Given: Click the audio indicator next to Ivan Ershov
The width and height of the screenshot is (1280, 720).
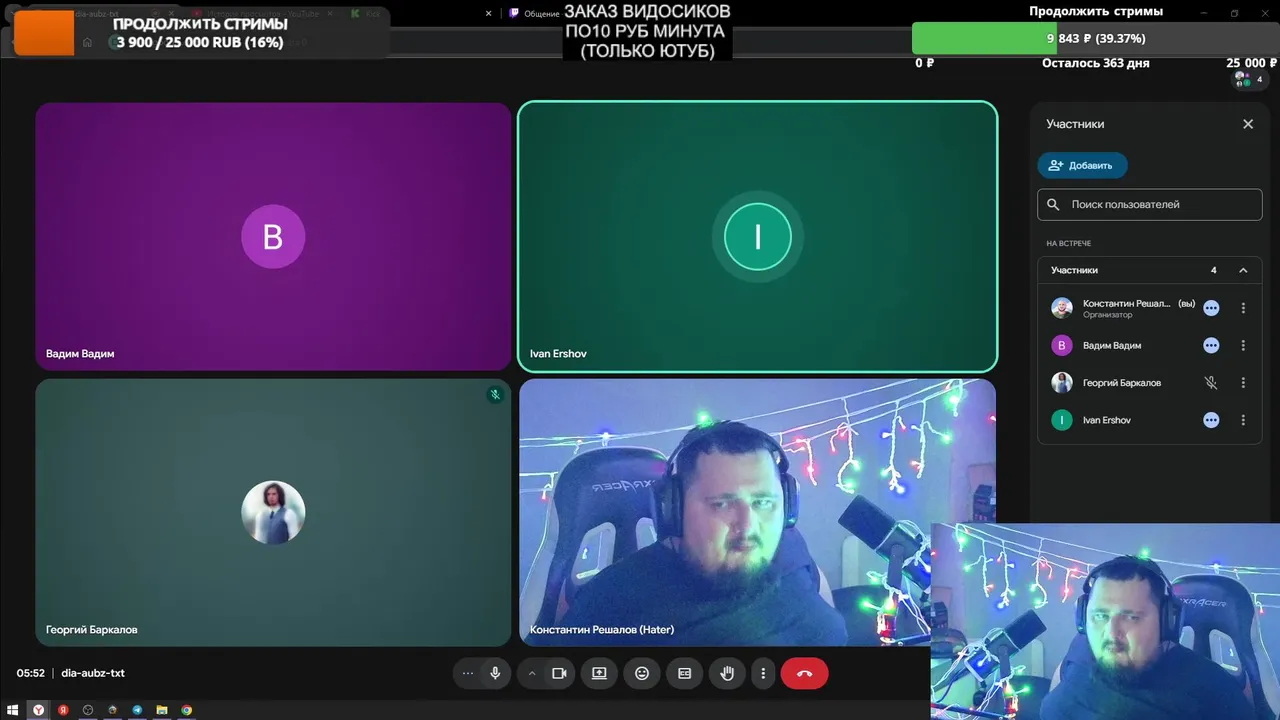Looking at the screenshot, I should point(1211,420).
